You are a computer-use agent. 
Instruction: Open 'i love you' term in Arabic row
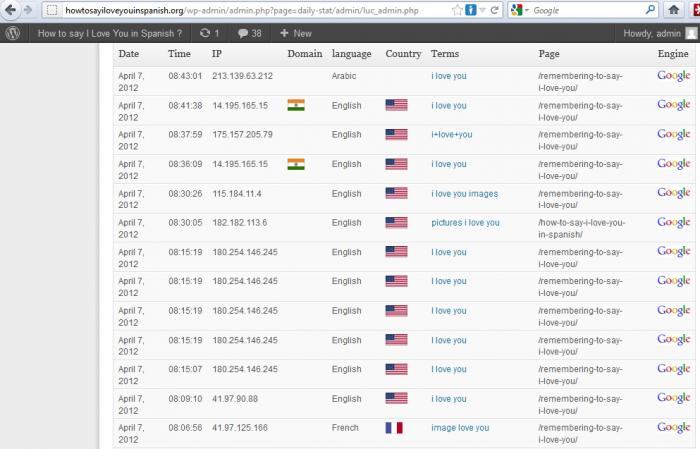coord(449,76)
